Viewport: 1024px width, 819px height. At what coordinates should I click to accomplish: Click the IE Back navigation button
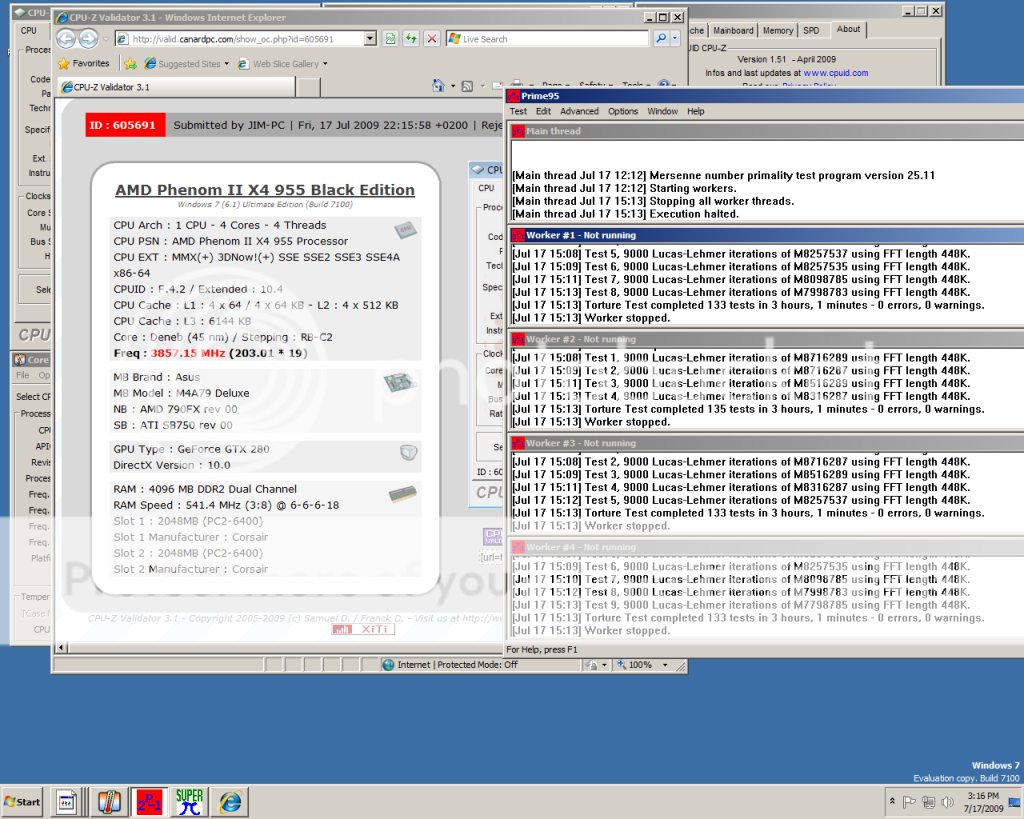tap(66, 39)
